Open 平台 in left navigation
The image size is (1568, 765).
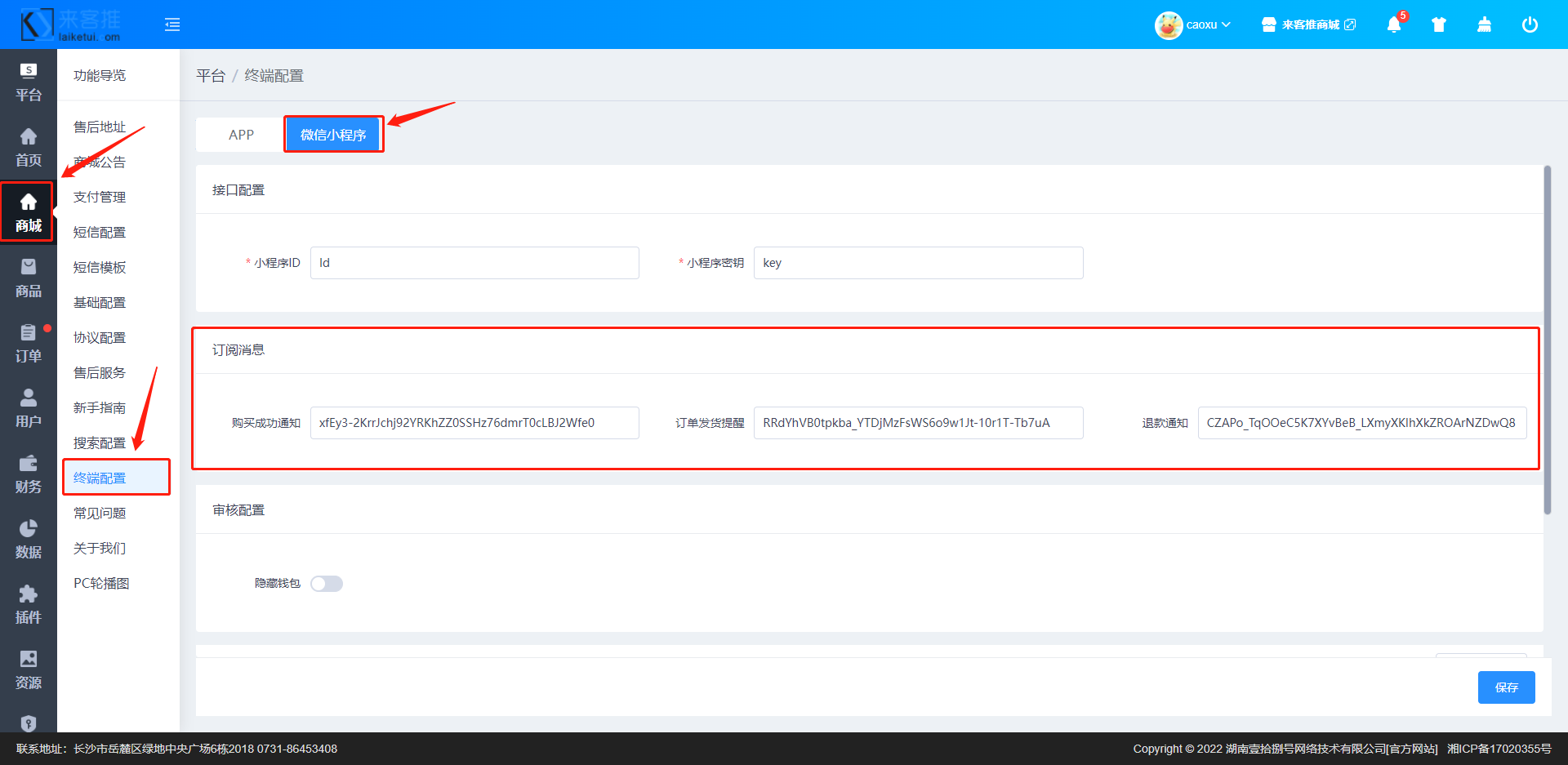29,82
